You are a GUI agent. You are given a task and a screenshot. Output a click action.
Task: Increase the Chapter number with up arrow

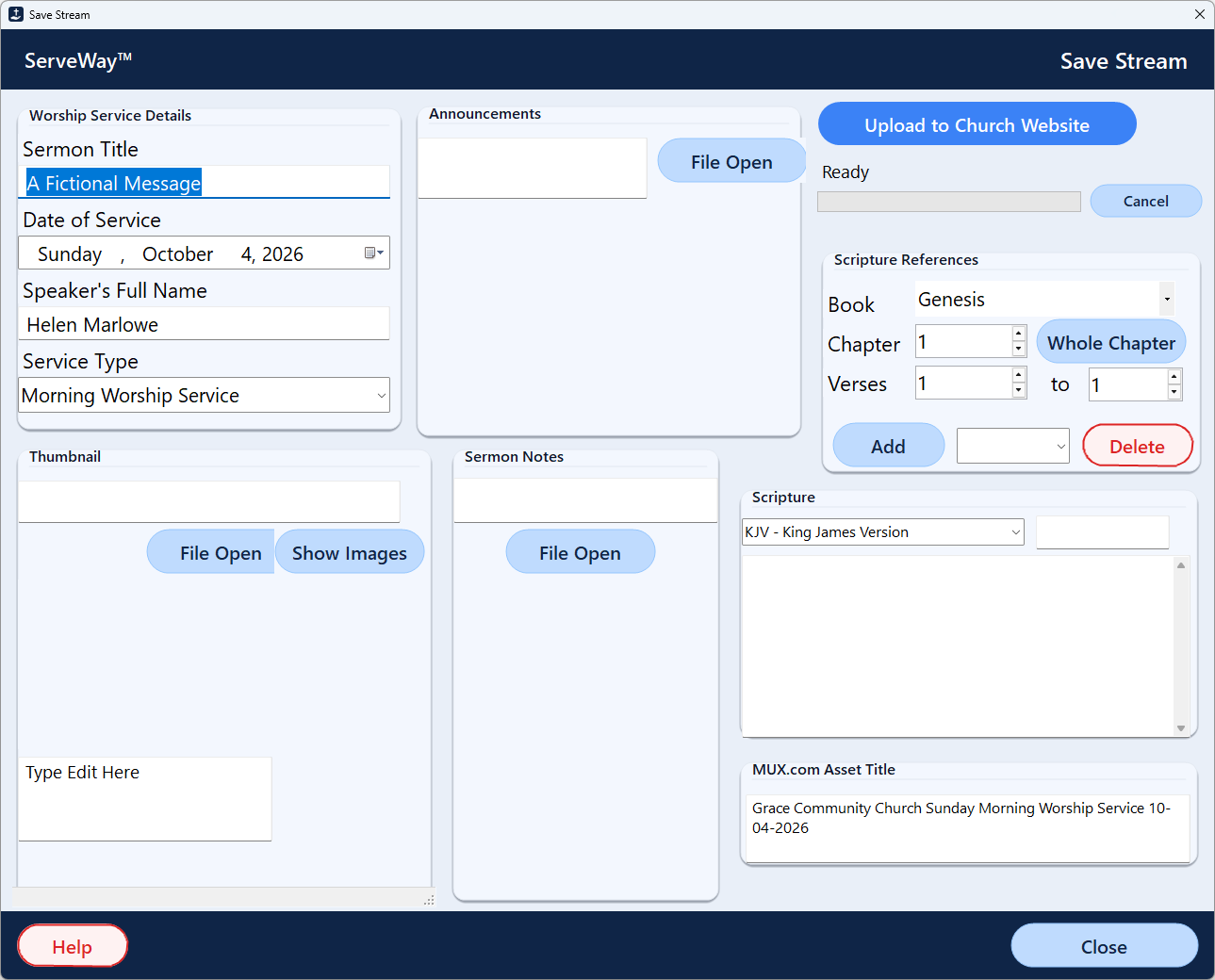click(x=1019, y=334)
